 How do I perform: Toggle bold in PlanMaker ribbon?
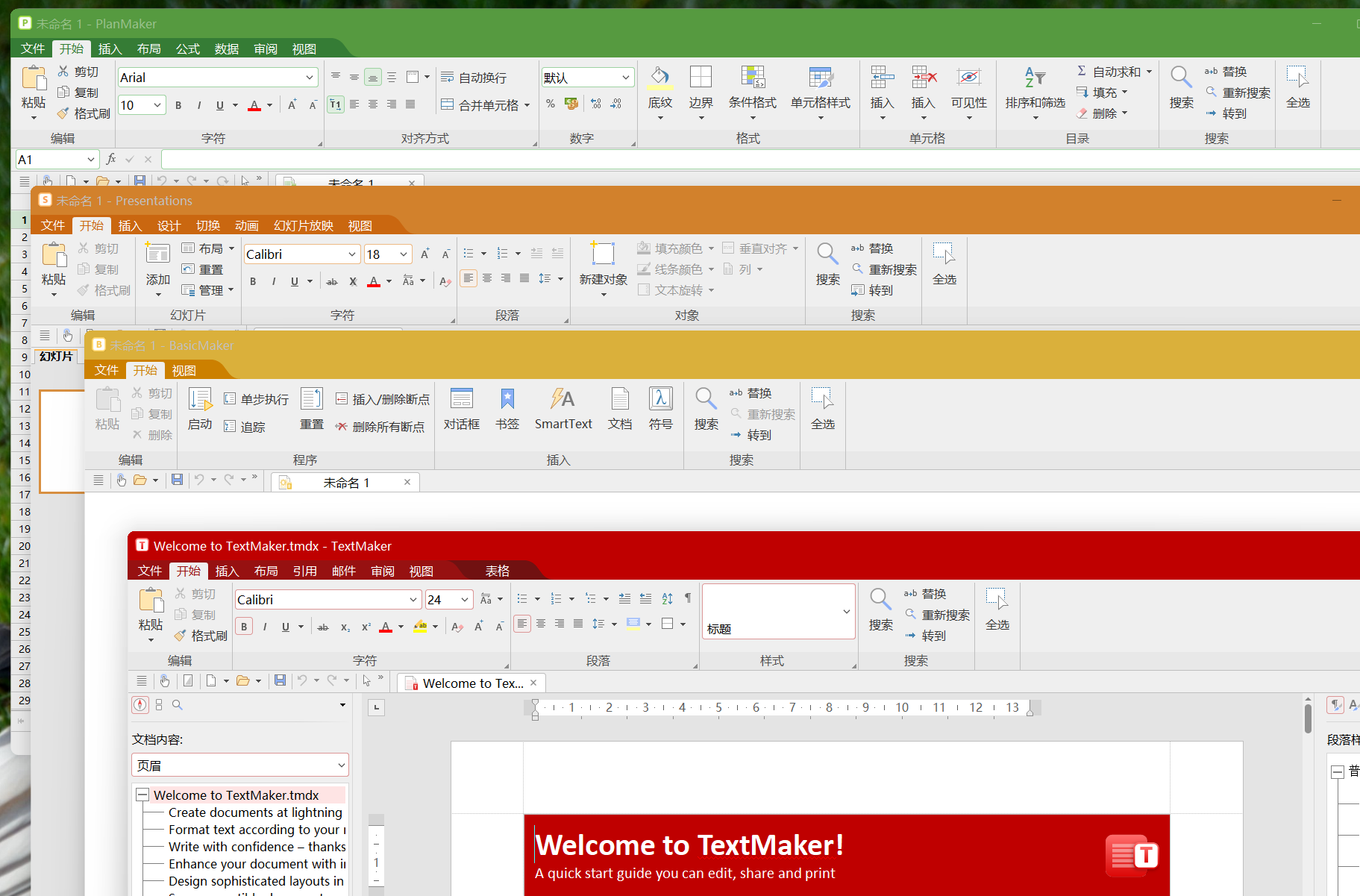(178, 105)
